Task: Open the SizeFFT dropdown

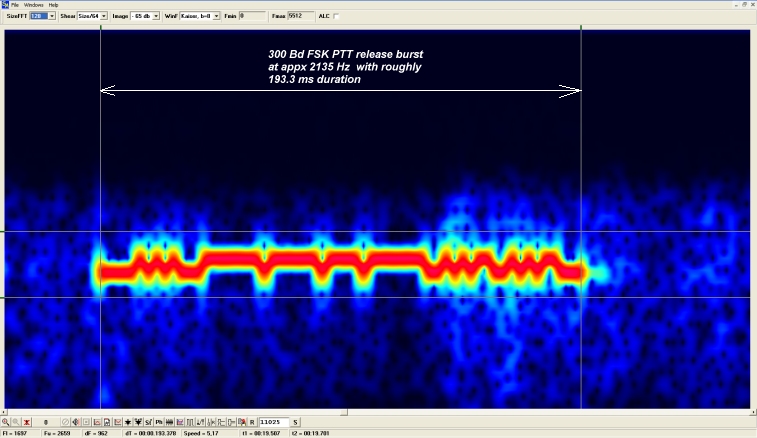Action: [x=53, y=16]
